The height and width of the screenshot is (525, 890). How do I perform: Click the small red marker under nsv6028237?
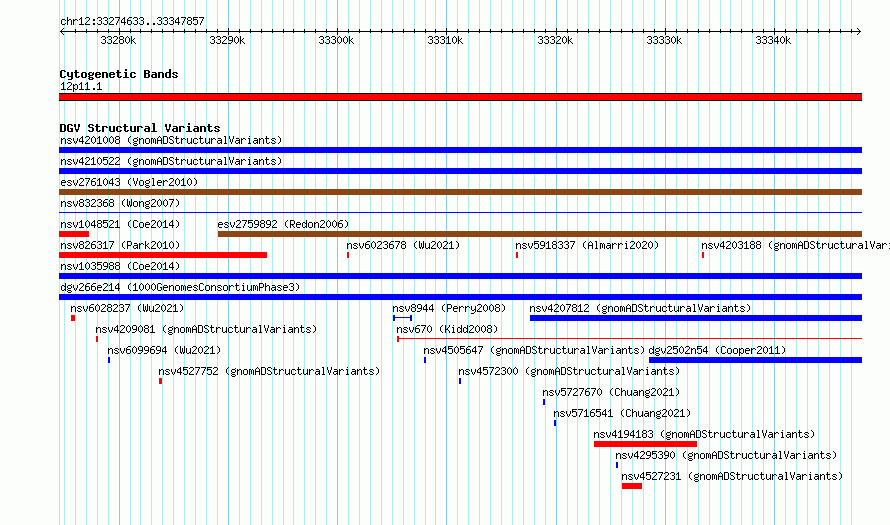point(73,318)
